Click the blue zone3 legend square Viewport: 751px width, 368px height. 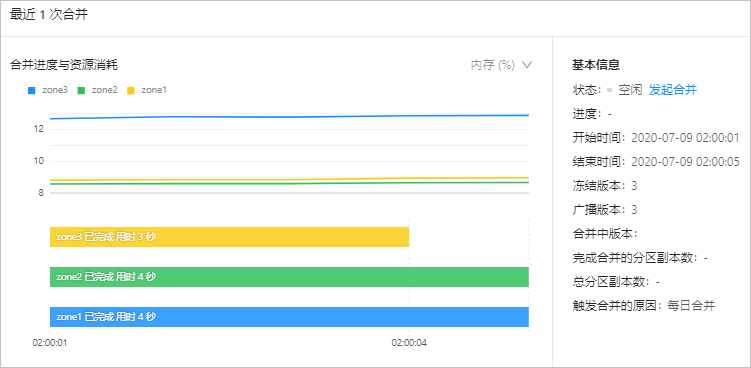[32, 90]
